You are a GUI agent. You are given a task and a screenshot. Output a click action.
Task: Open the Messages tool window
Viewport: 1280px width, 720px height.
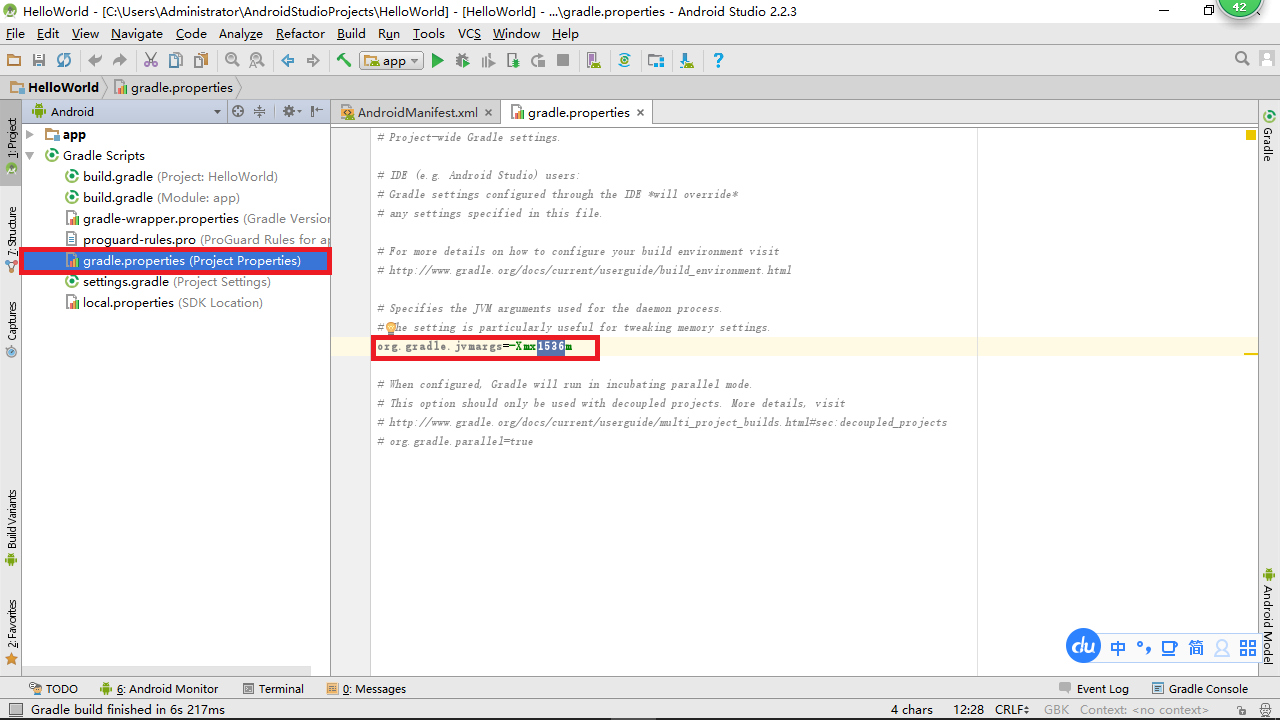click(366, 689)
